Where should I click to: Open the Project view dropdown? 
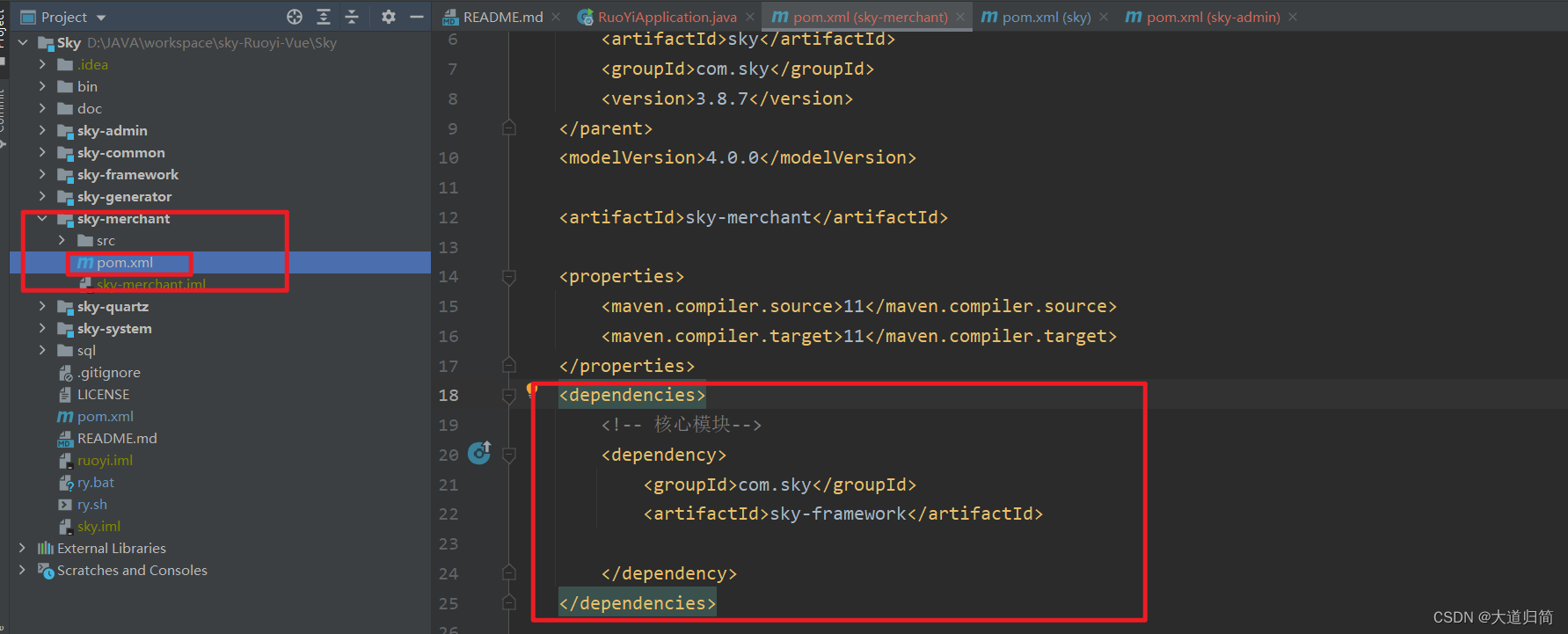63,17
